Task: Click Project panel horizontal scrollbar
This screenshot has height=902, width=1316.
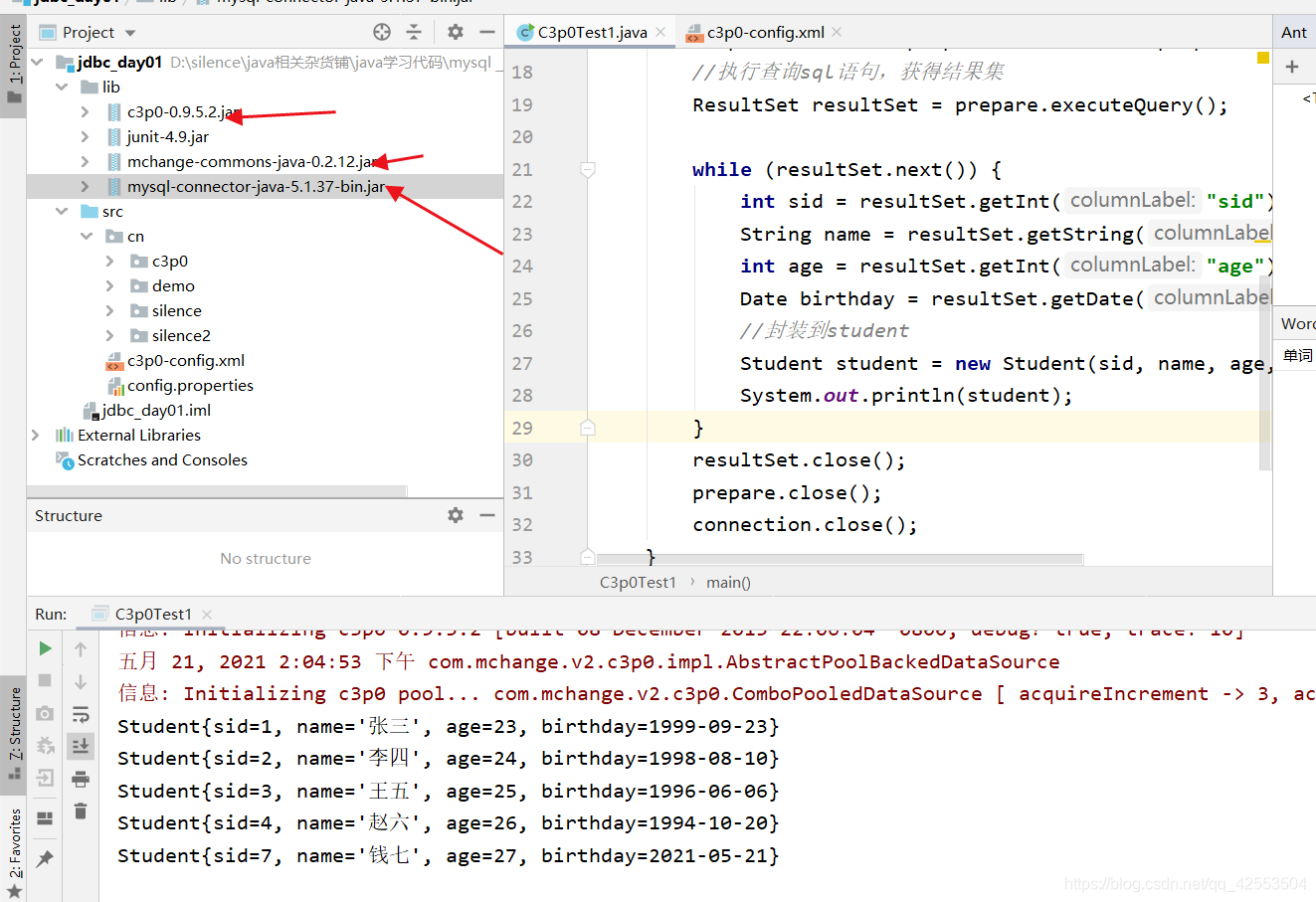Action: [x=217, y=490]
